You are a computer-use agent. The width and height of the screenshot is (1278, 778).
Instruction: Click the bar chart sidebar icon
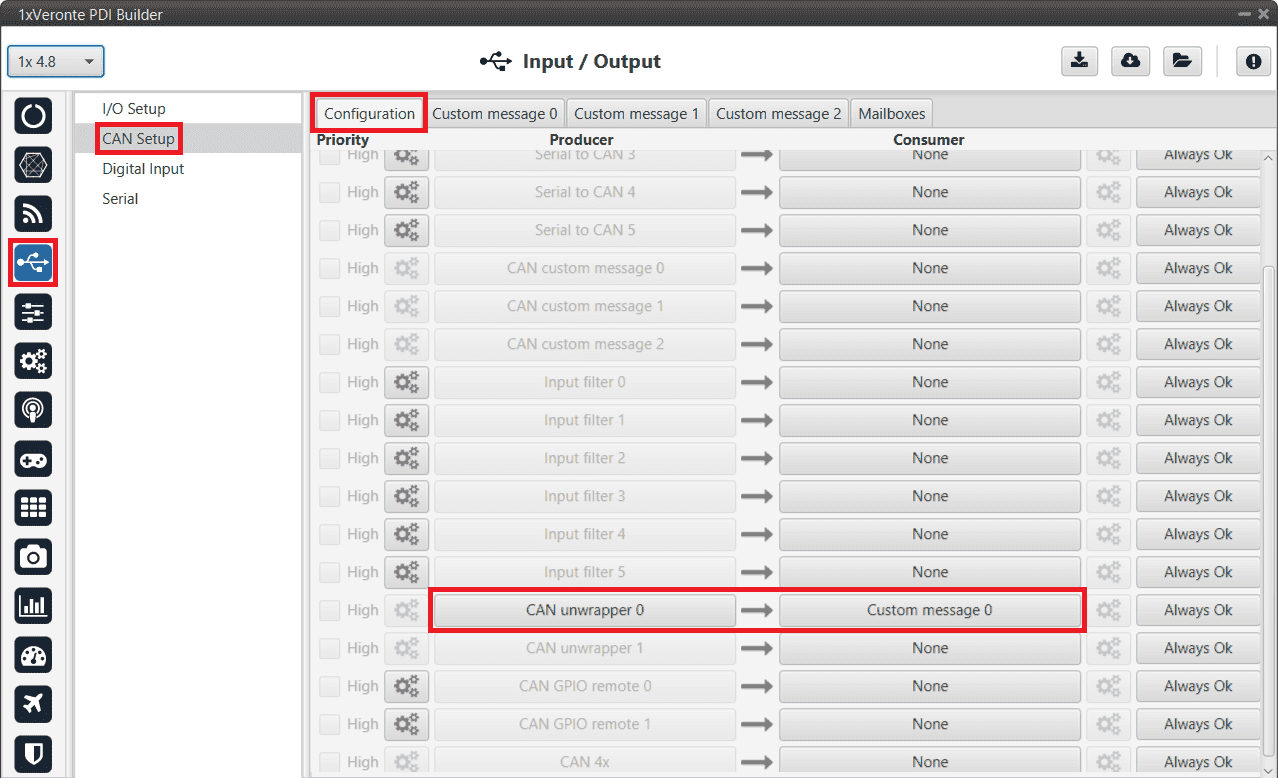[33, 606]
